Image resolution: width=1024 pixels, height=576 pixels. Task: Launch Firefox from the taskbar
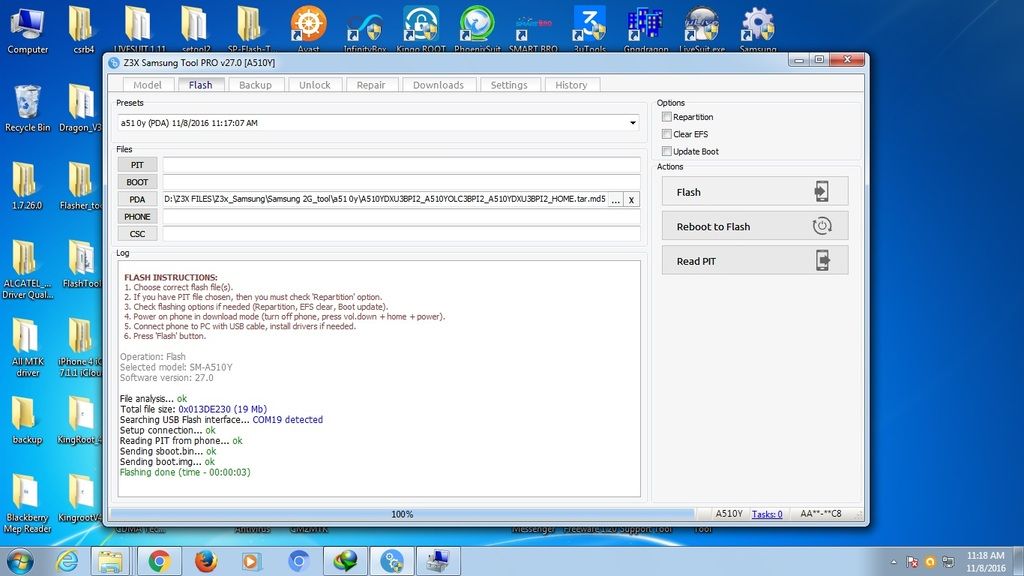206,561
